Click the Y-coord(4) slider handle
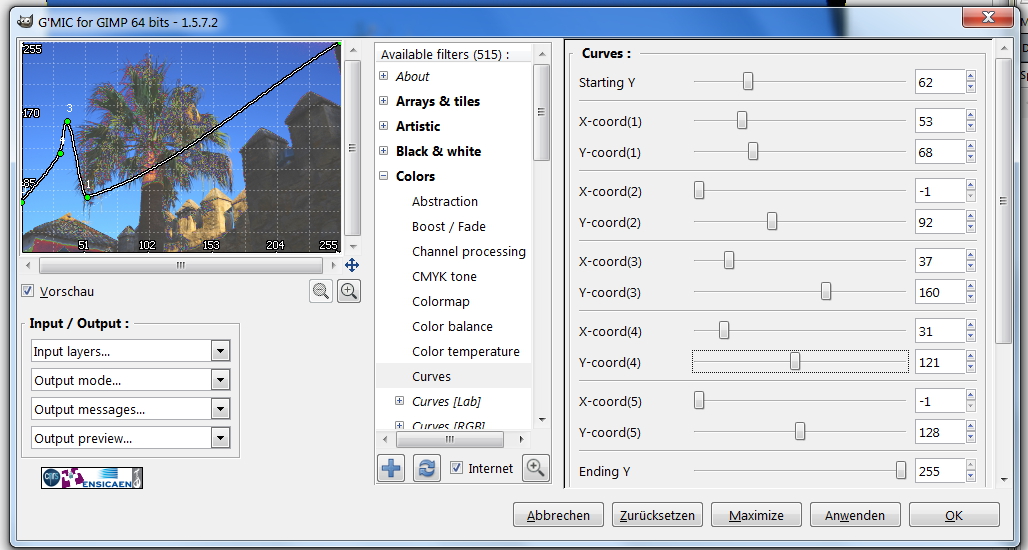 point(795,361)
